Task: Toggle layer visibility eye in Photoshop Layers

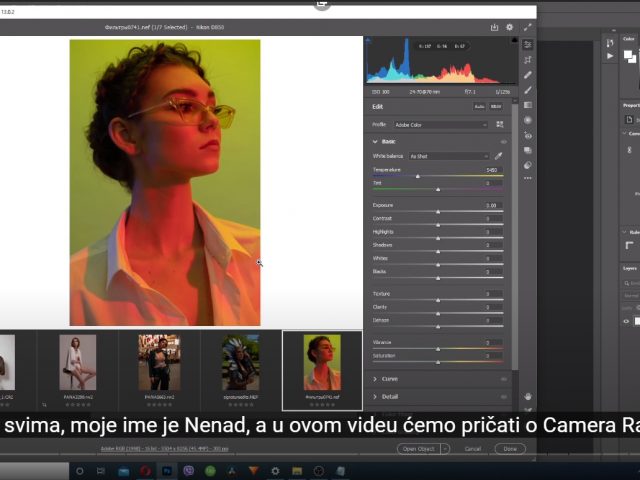Action: tap(626, 321)
